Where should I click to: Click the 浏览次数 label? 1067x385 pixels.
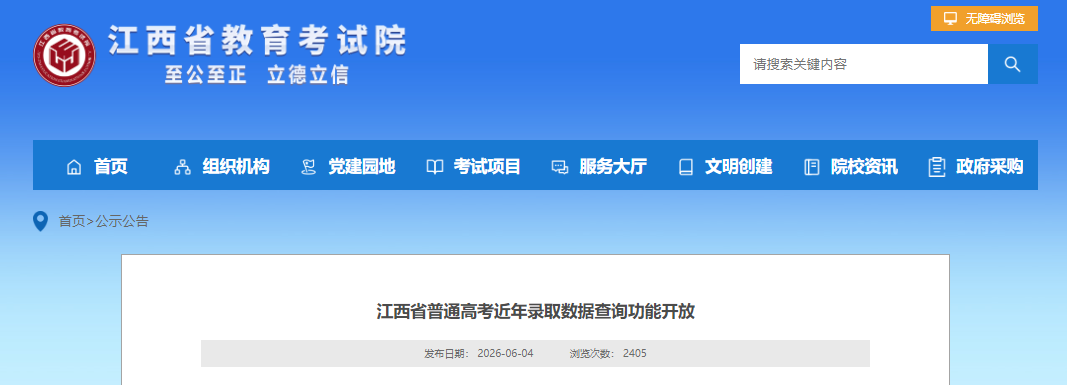[592, 354]
